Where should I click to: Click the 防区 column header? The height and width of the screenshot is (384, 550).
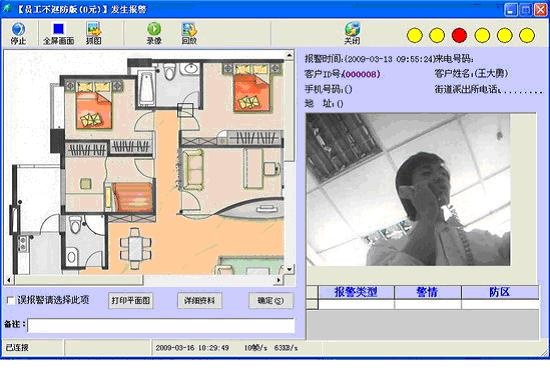[x=500, y=292]
